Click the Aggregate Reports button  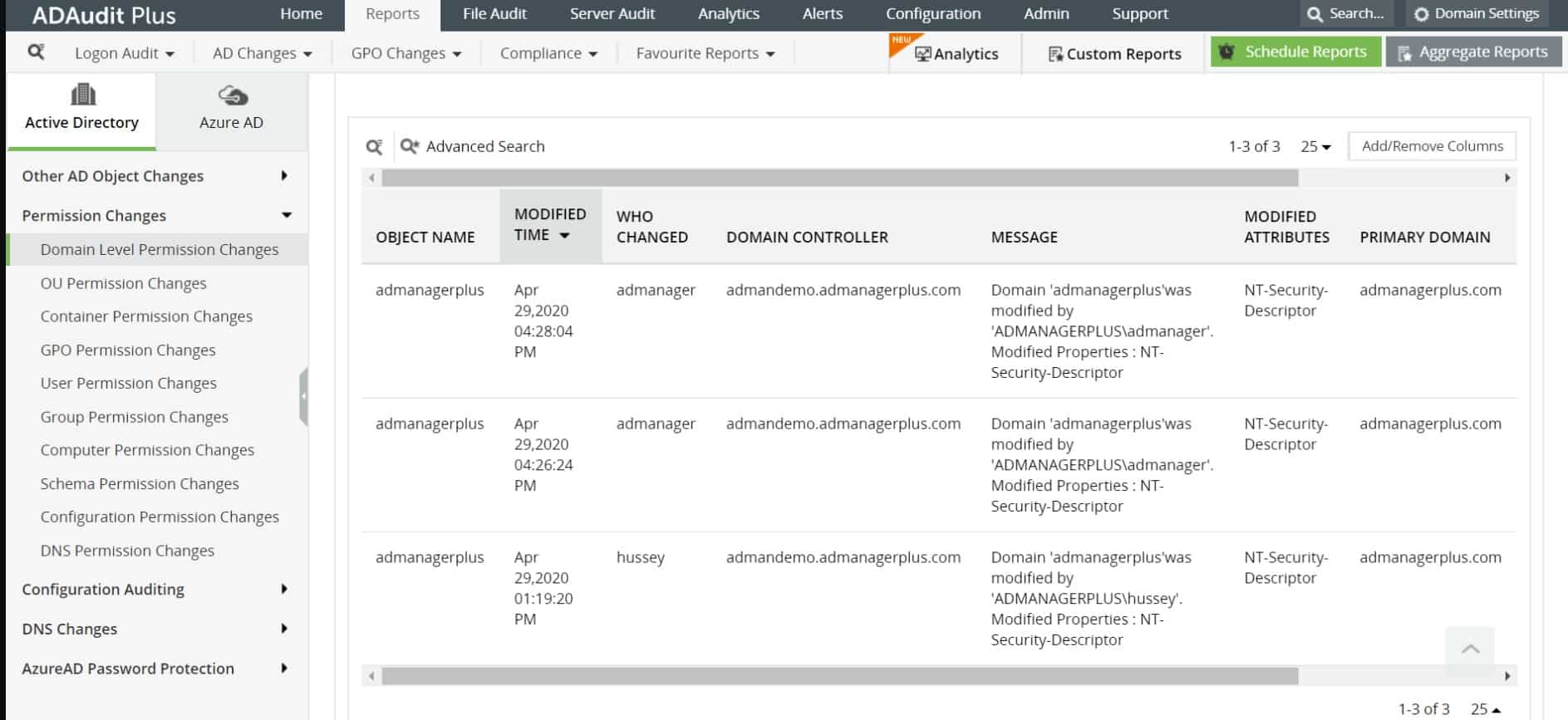[1473, 52]
